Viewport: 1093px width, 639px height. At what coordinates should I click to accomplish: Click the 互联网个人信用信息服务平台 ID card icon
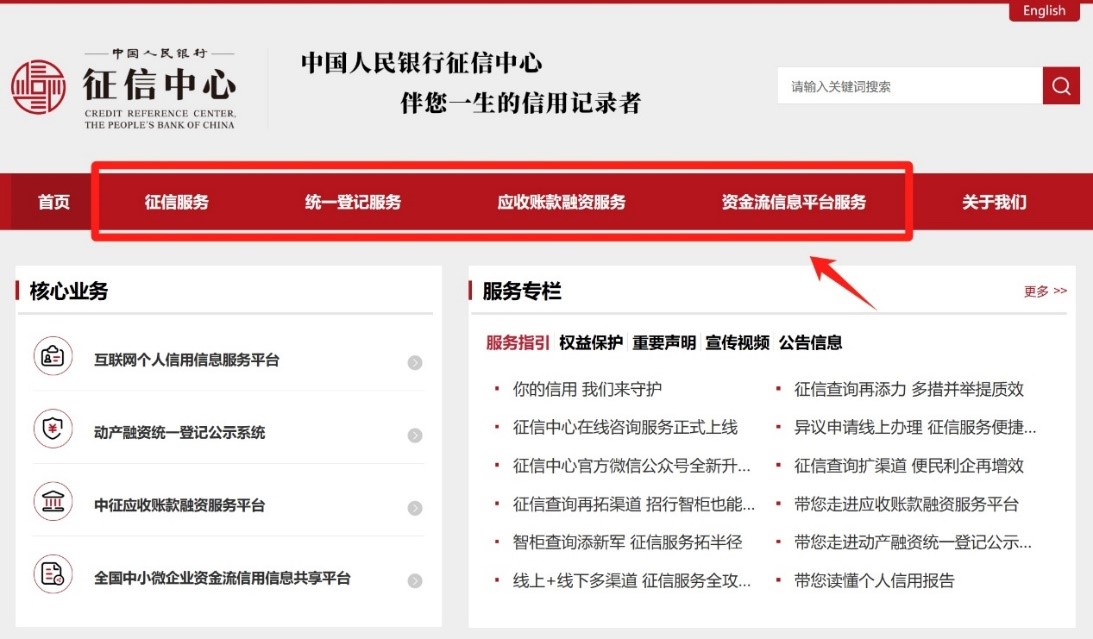coord(52,357)
